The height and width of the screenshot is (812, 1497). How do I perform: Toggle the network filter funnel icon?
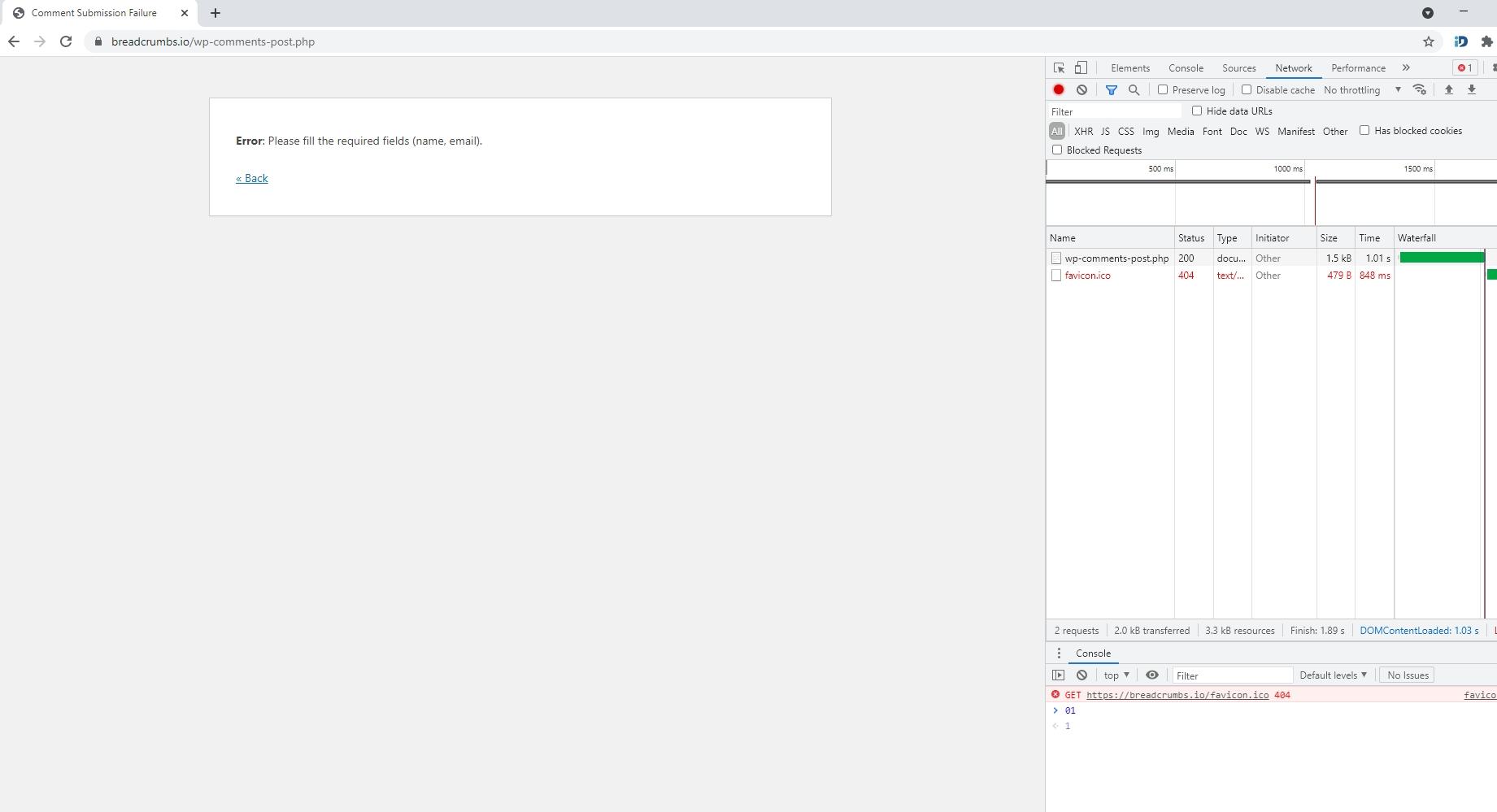1111,90
